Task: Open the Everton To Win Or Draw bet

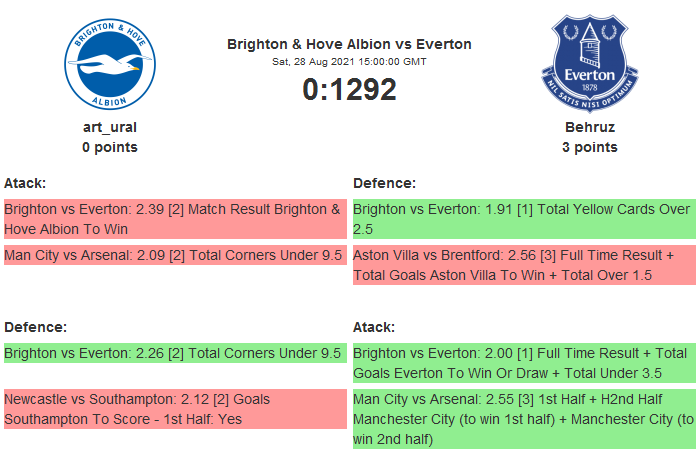Action: (523, 362)
